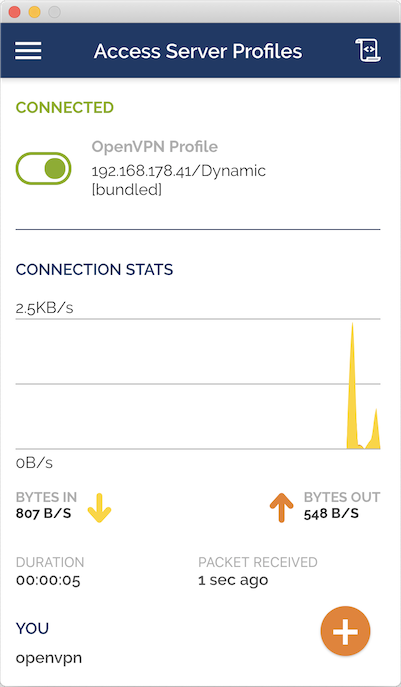Click the 192.168.178.41/Dynamic profile address
The image size is (401, 687).
178,170
